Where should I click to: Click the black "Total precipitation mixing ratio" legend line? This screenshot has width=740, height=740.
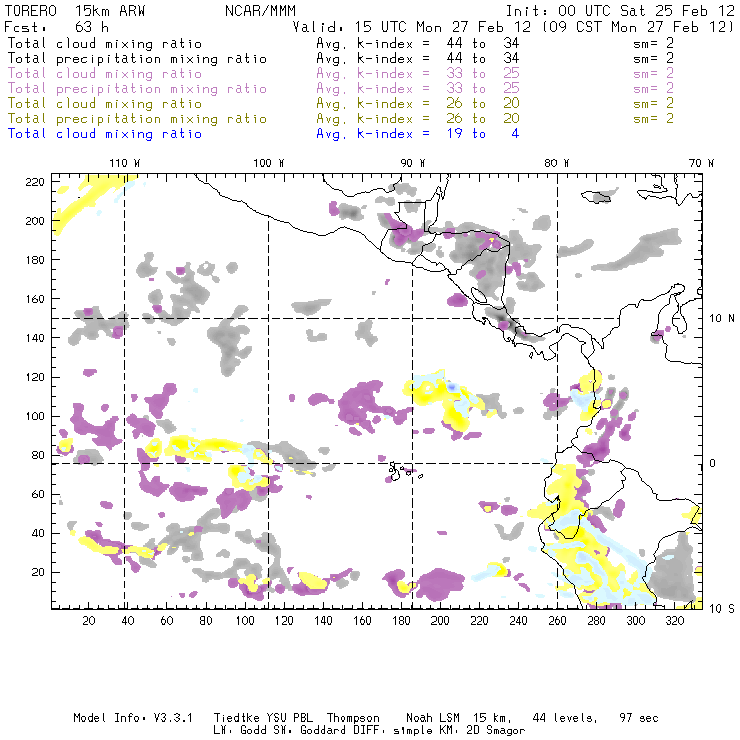(137, 59)
